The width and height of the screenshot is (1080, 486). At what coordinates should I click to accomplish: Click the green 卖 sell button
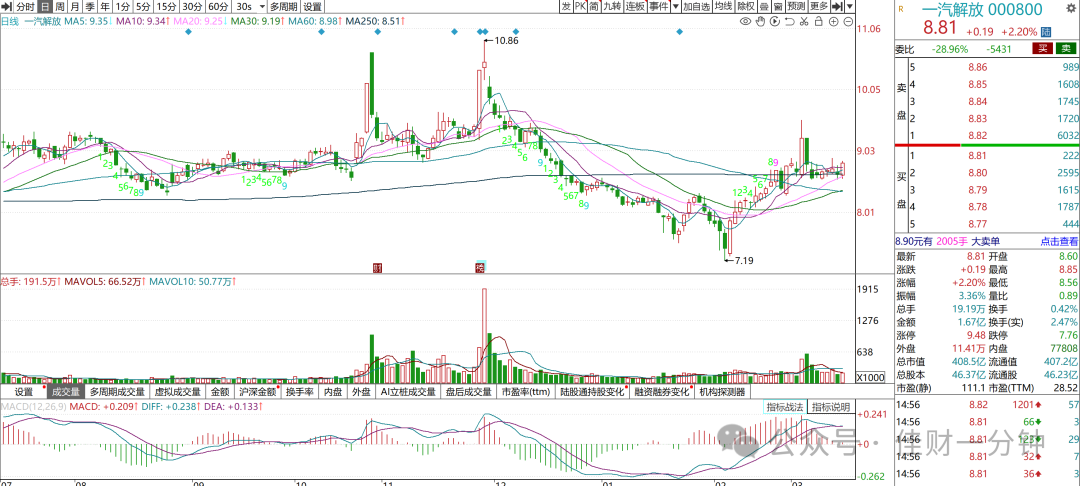pyautogui.click(x=1066, y=49)
